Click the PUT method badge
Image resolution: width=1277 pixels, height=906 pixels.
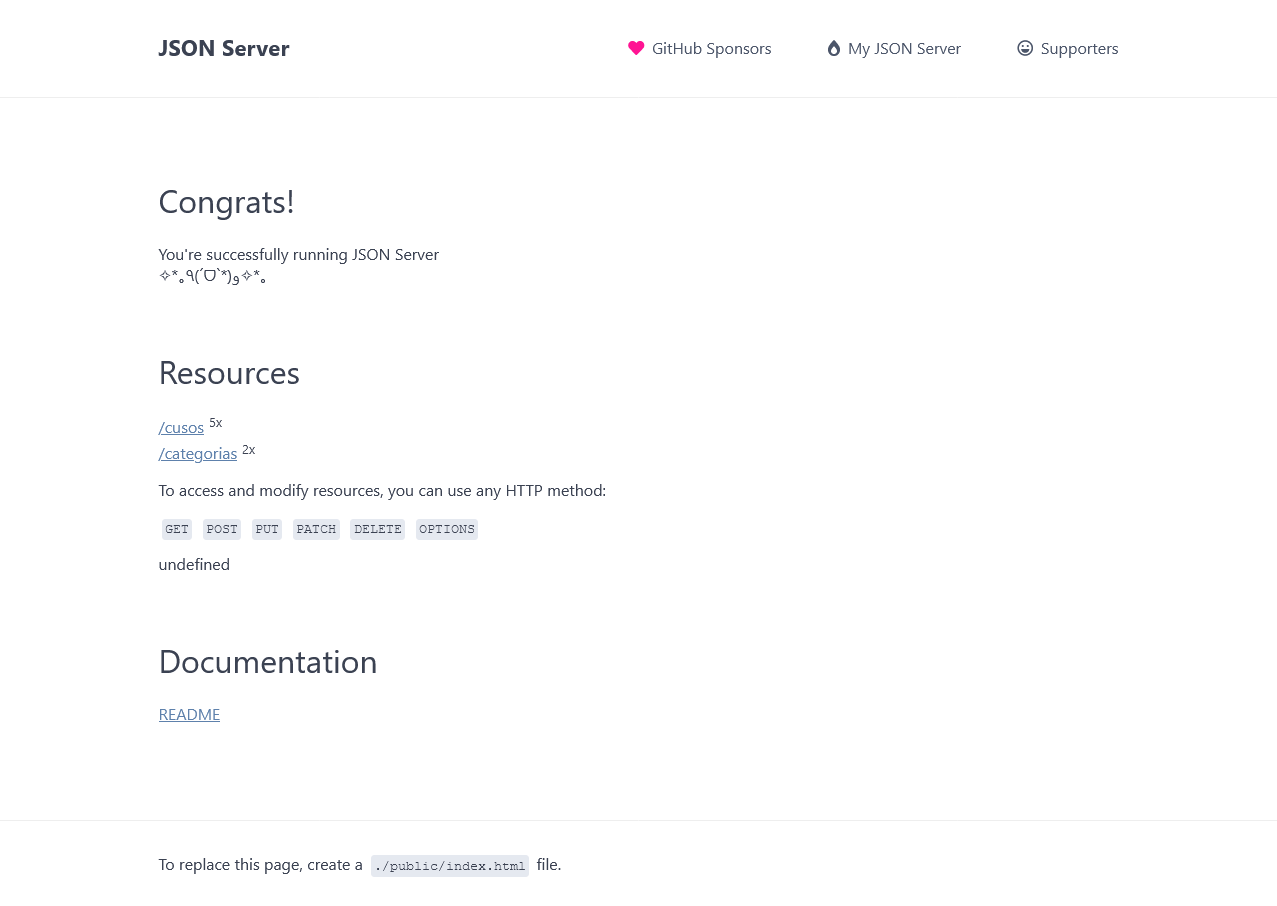click(x=267, y=529)
